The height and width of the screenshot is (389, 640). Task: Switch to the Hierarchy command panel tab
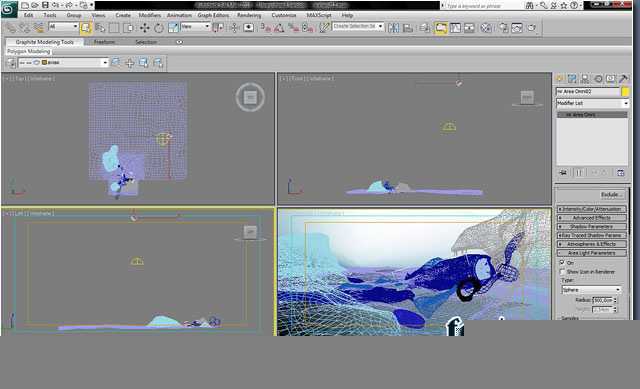click(x=585, y=78)
